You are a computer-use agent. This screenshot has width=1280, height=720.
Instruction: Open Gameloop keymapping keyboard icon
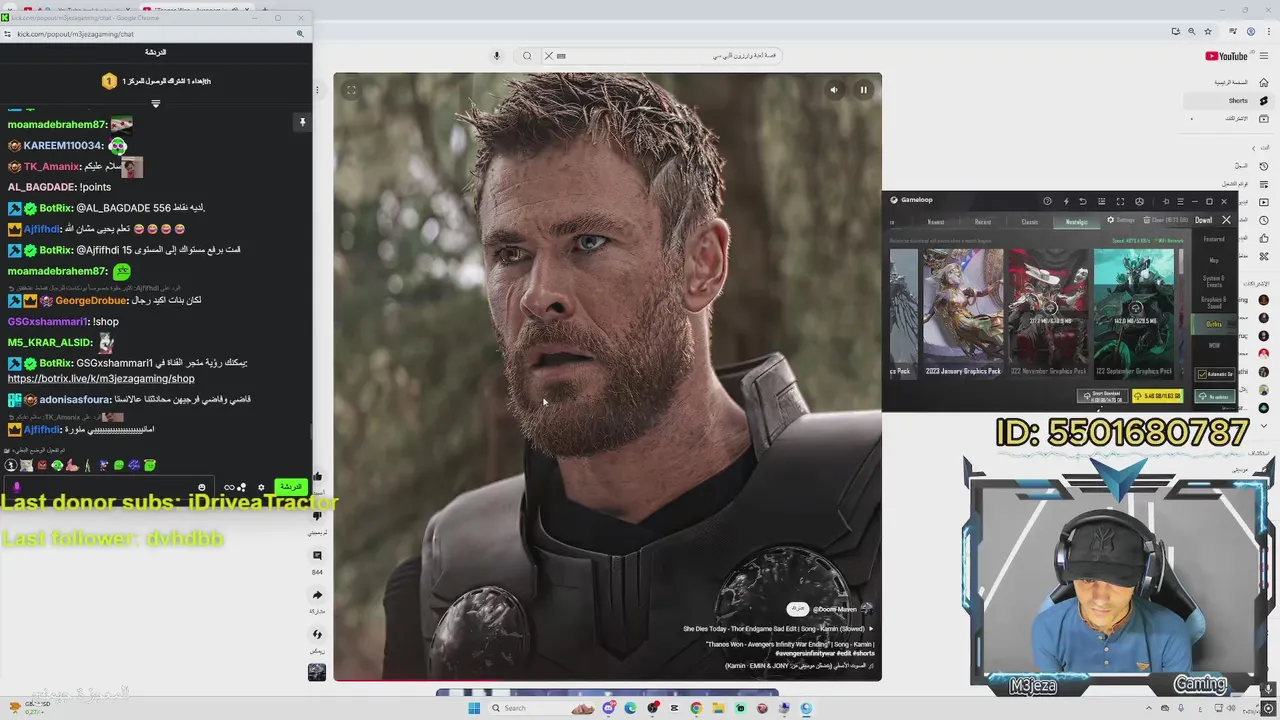pos(1101,201)
